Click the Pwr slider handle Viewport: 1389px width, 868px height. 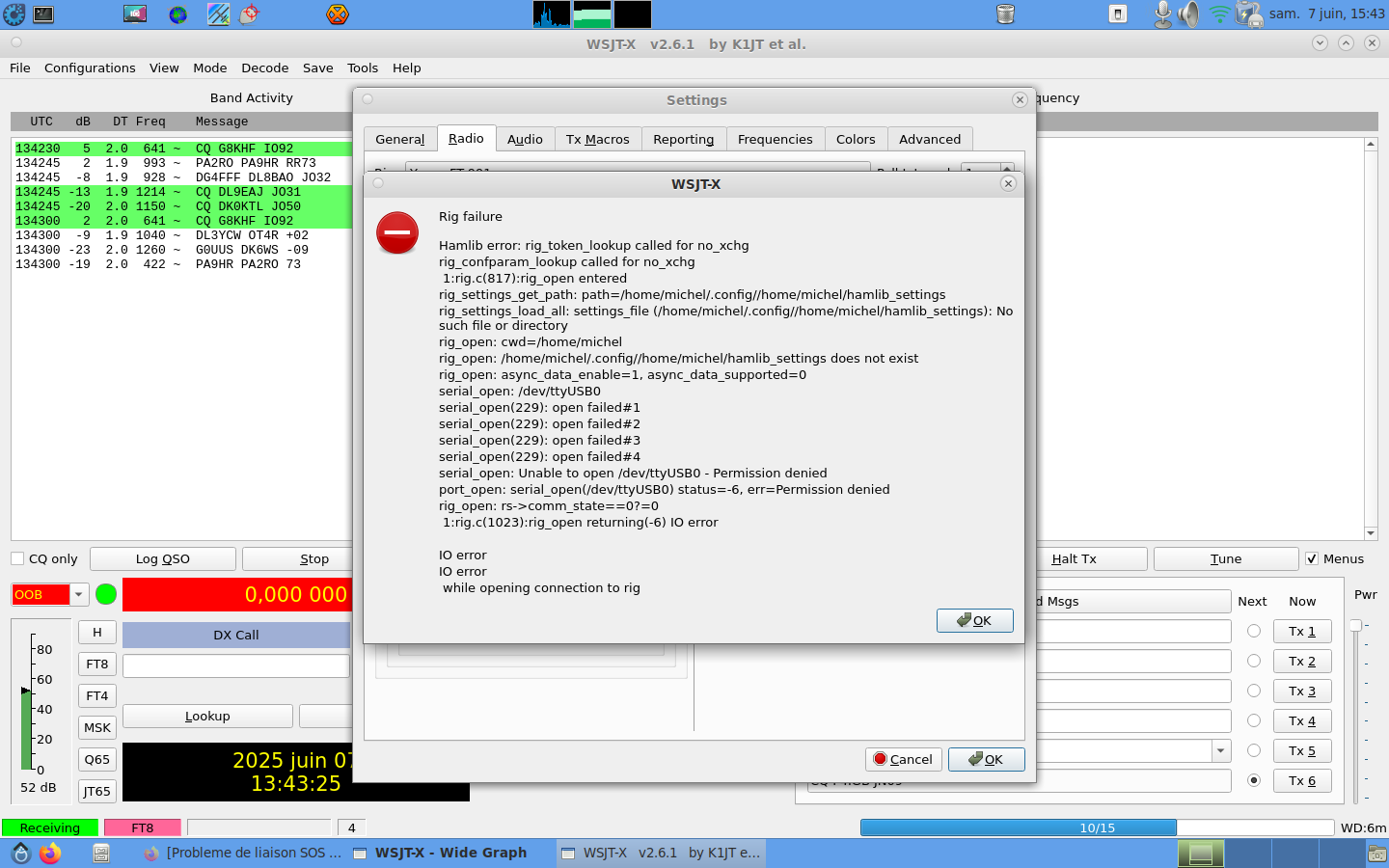1355,626
